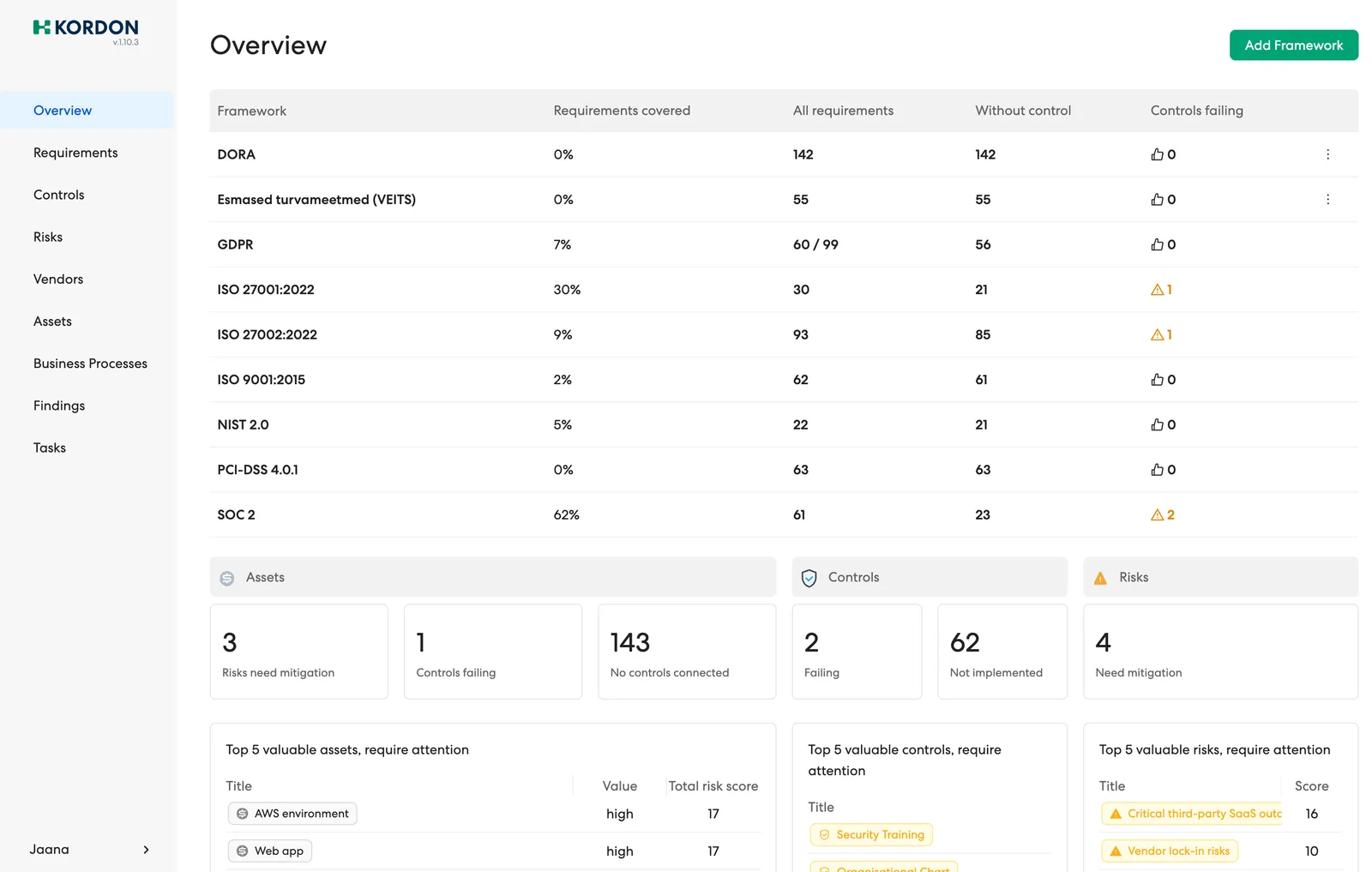
Task: Open the AWS environment asset chip
Action: point(292,814)
